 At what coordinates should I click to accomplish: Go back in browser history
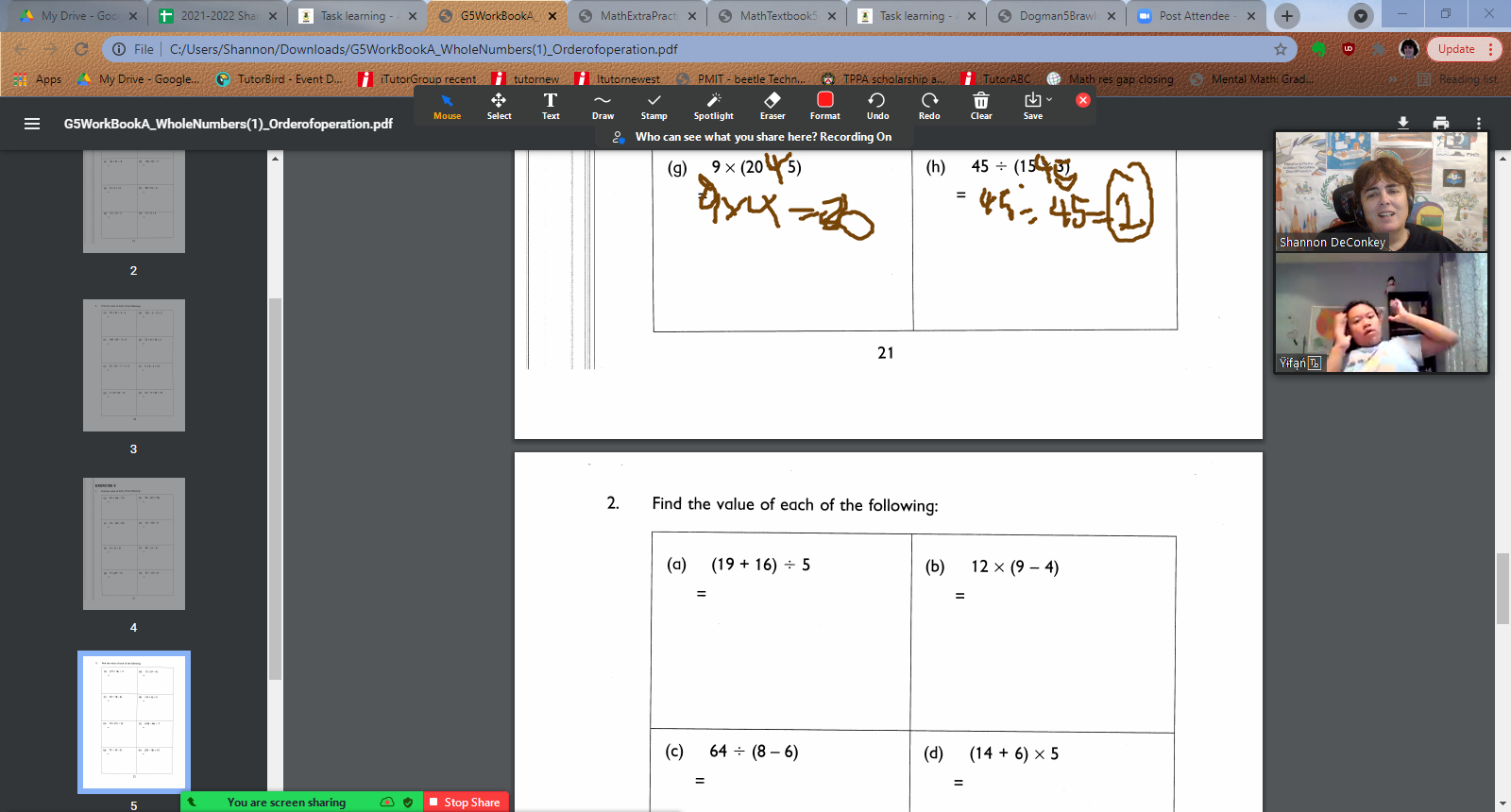(21, 49)
